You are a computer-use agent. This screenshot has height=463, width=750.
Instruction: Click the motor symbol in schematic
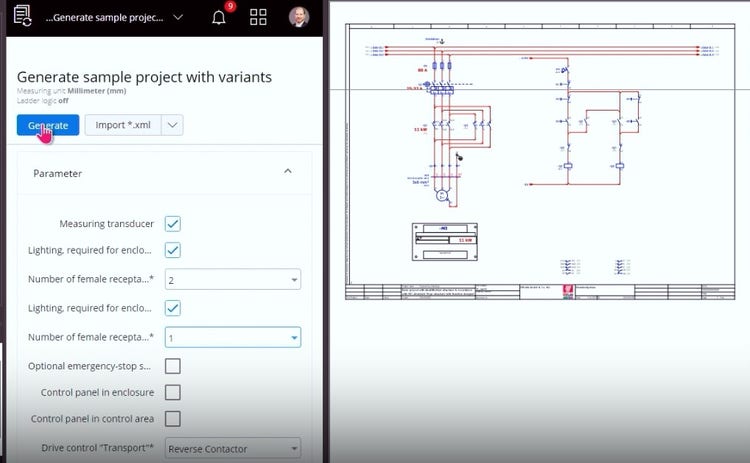[x=442, y=196]
